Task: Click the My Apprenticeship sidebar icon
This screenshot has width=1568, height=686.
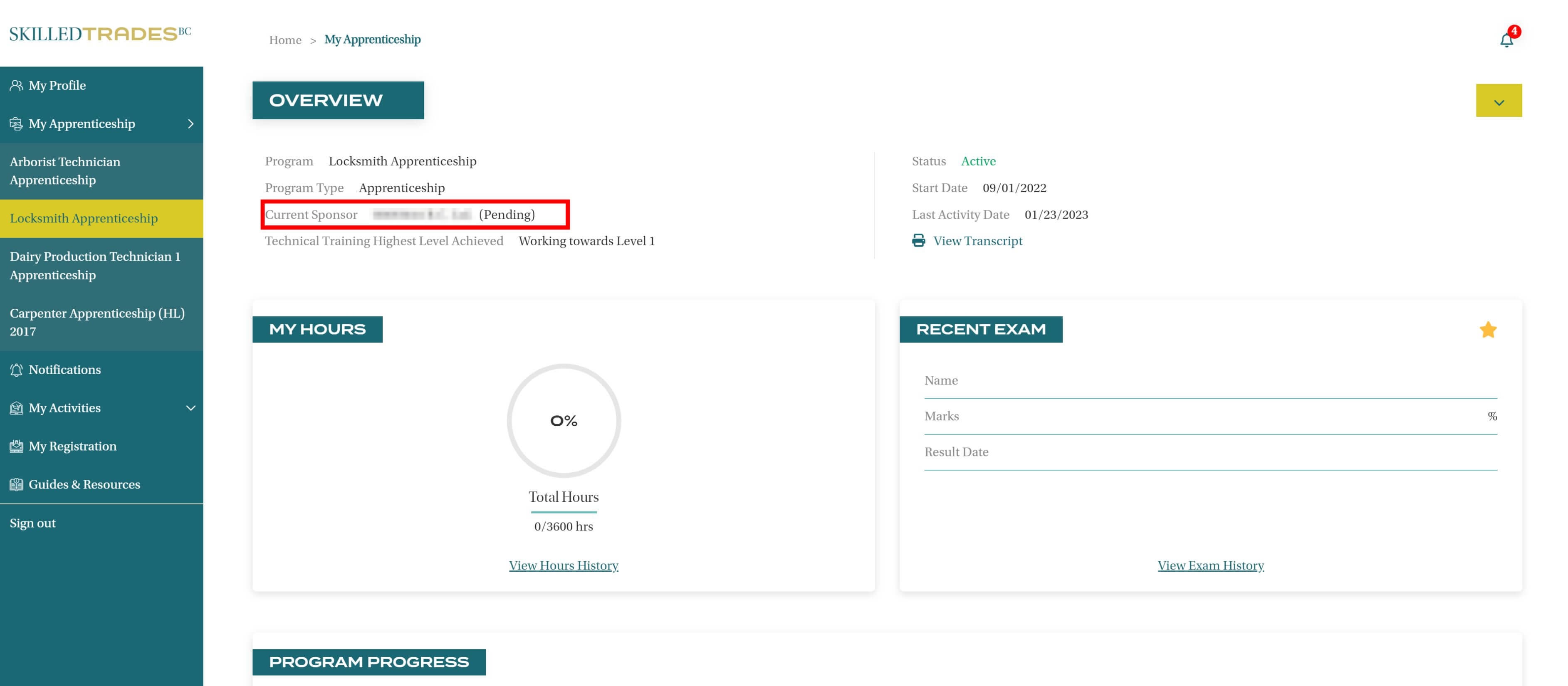Action: tap(17, 123)
